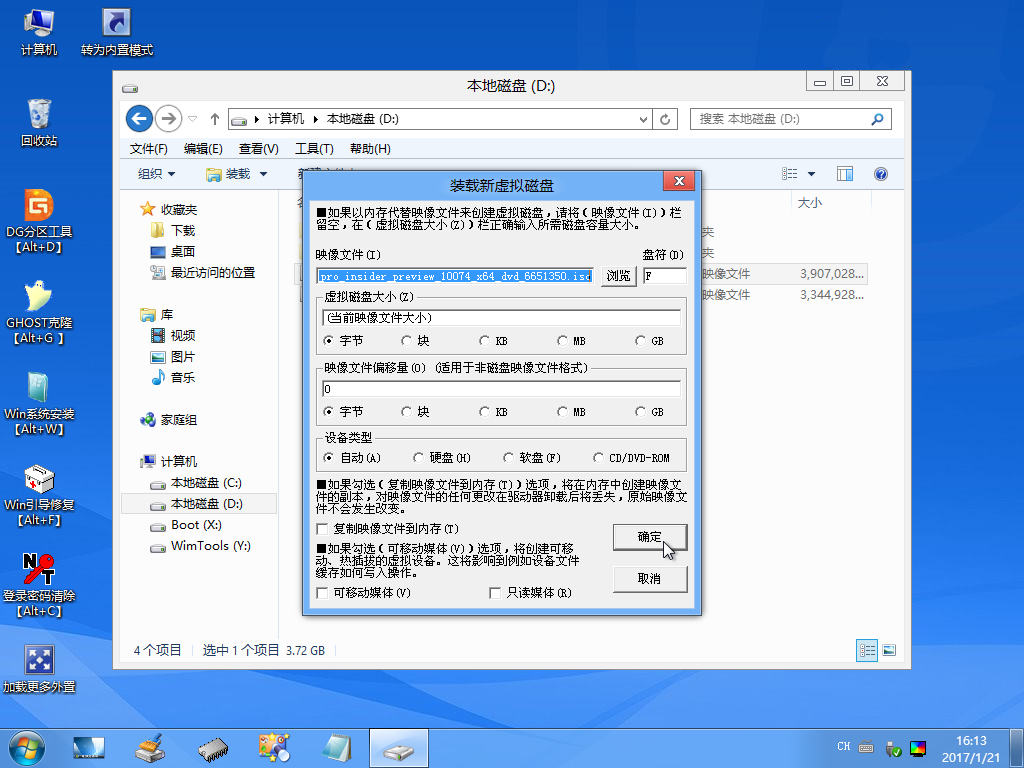The width and height of the screenshot is (1024, 768).
Task: Open the 查看(V) menu
Action: click(x=259, y=149)
